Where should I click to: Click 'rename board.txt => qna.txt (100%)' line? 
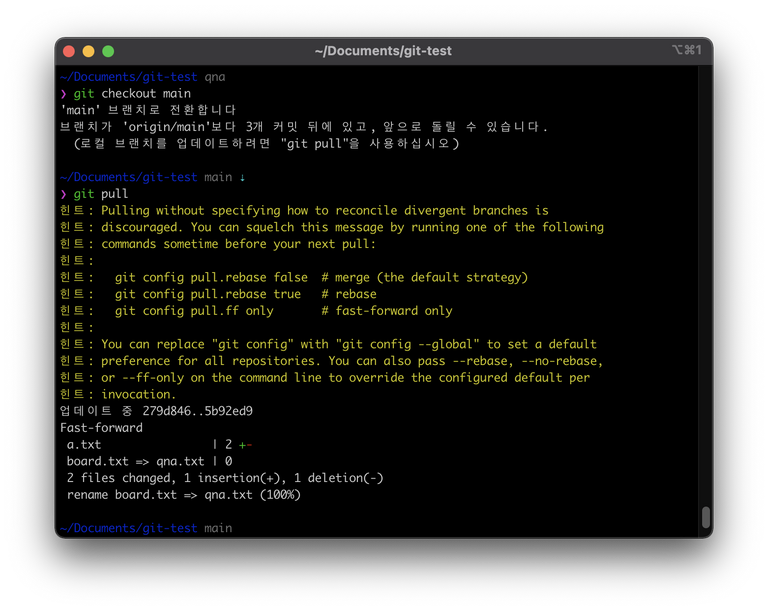[184, 495]
